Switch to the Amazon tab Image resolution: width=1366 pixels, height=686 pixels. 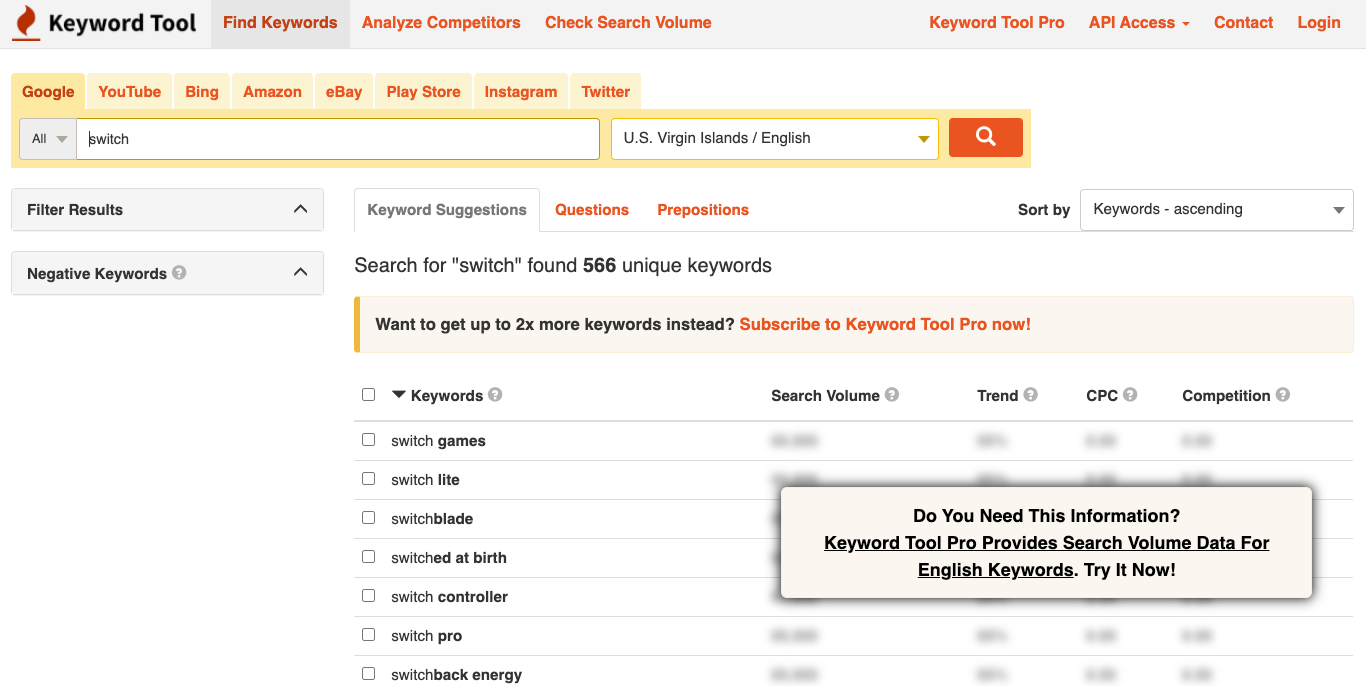click(x=272, y=91)
